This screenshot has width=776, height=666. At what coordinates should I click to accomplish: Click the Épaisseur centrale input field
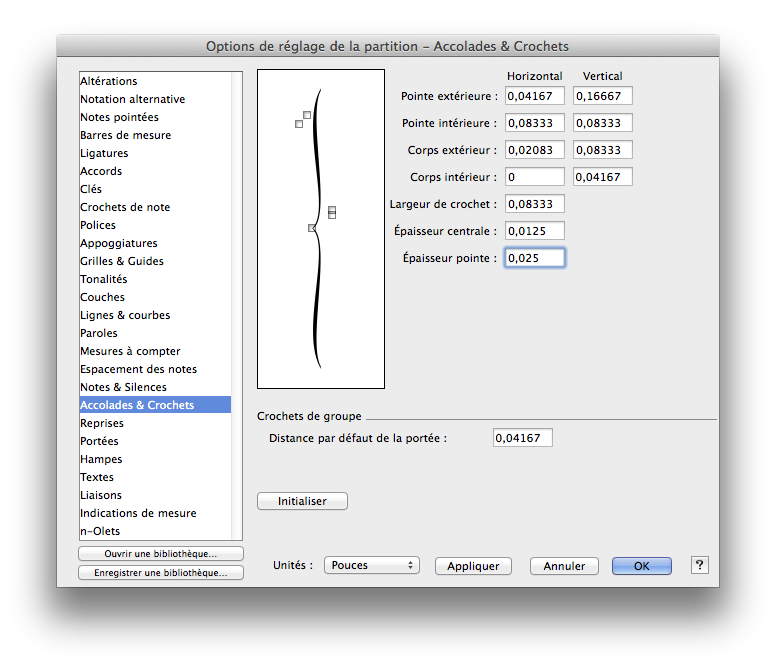point(534,231)
